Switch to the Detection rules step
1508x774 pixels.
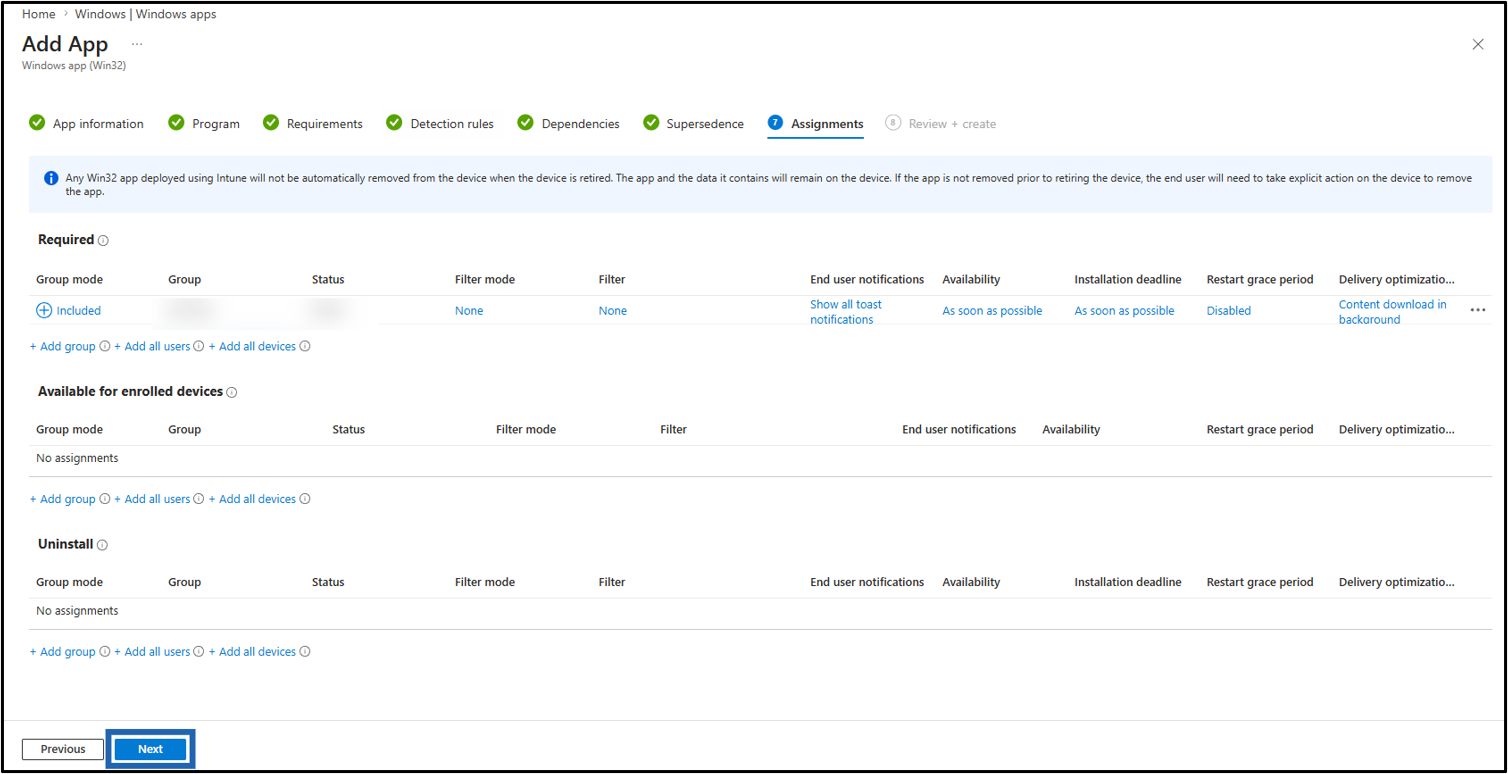pyautogui.click(x=440, y=124)
